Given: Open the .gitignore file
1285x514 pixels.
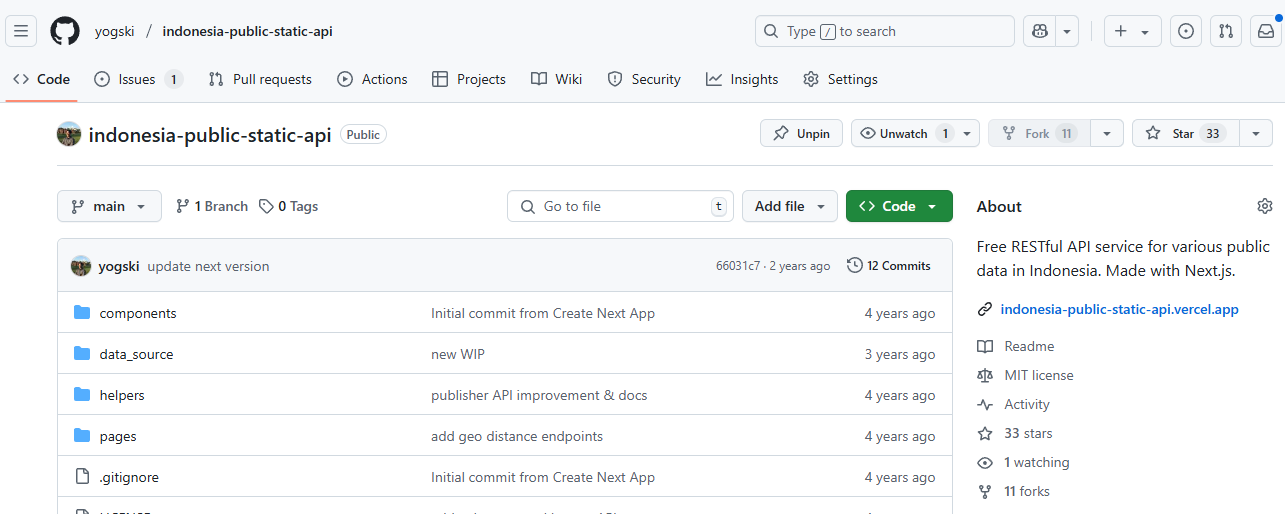Looking at the screenshot, I should [x=129, y=477].
